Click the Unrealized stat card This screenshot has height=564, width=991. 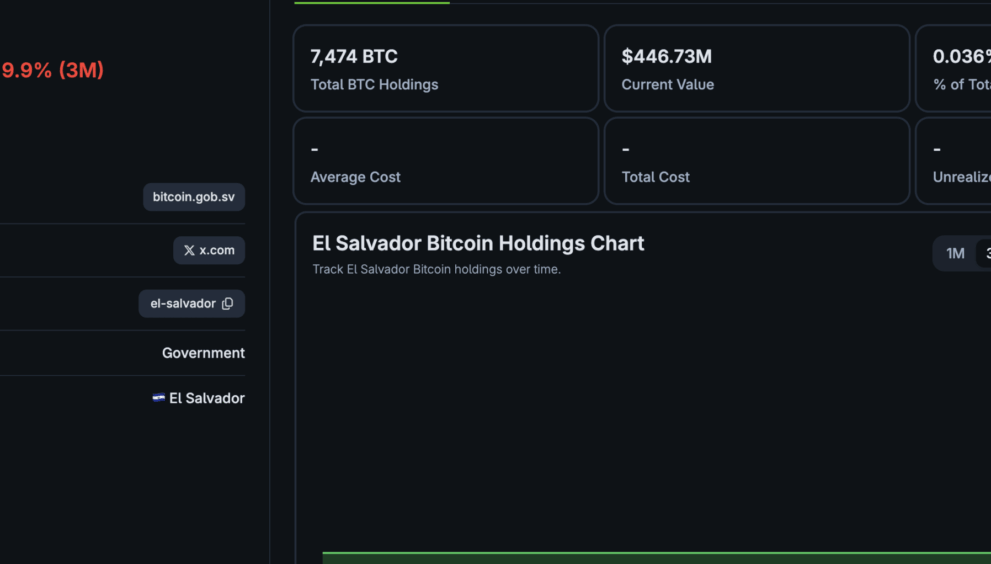[954, 161]
